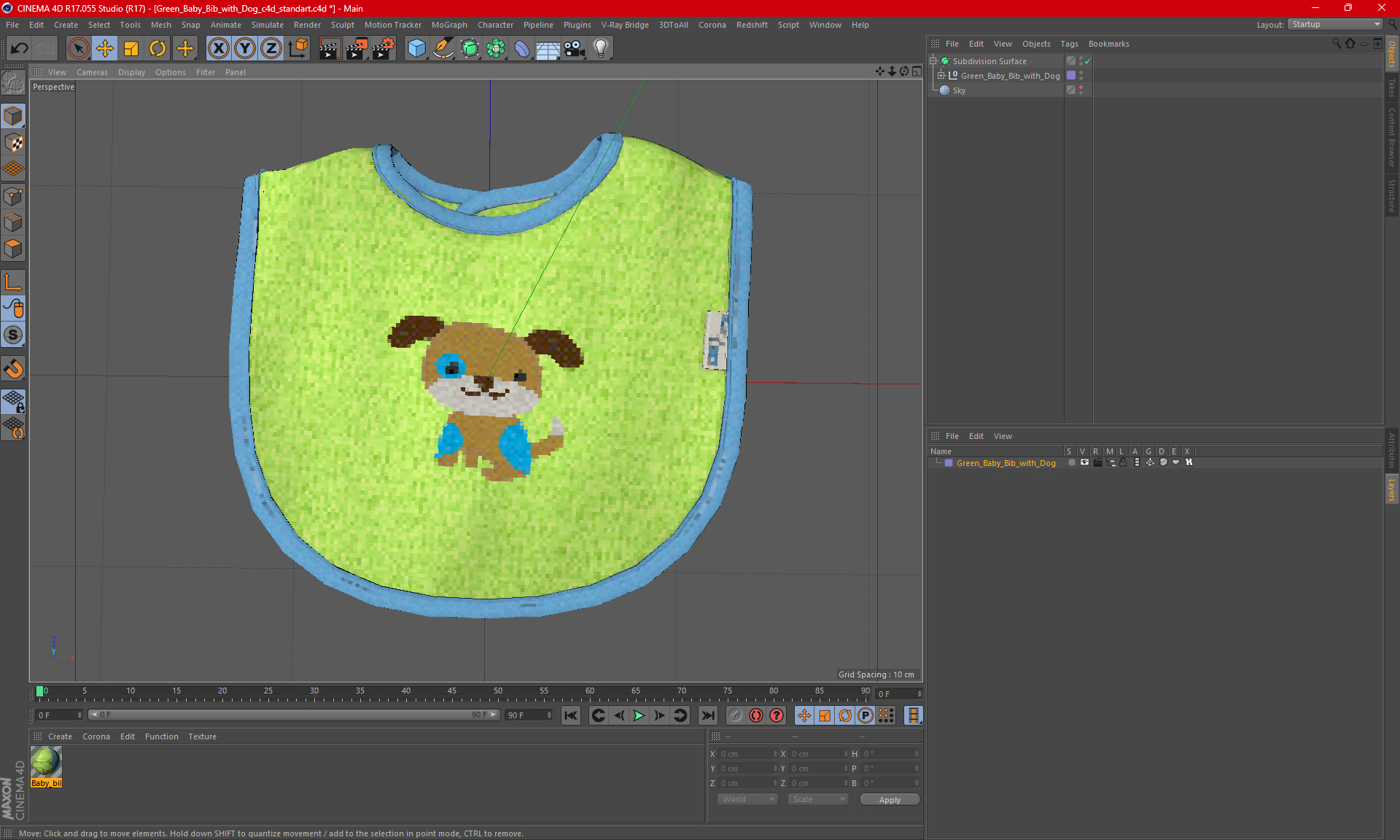Toggle visibility dots for Green_Baby_Bib_with_Dog
The width and height of the screenshot is (1400, 840).
point(1081,76)
